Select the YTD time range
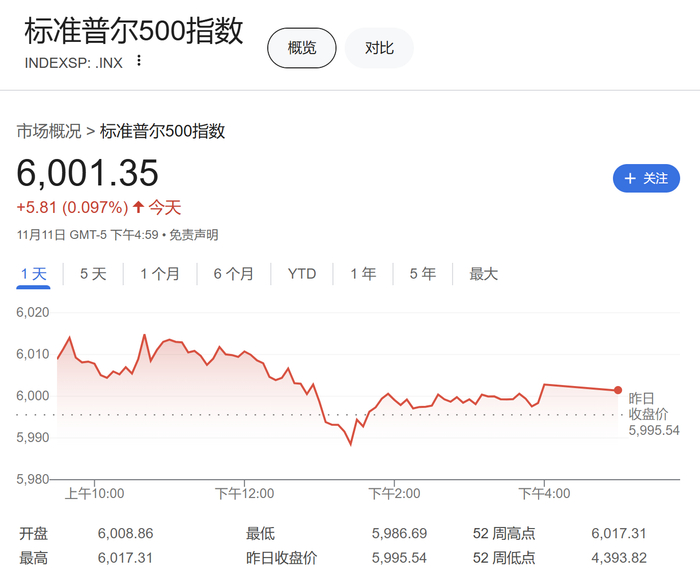Viewport: 700px width, 572px height. (302, 274)
